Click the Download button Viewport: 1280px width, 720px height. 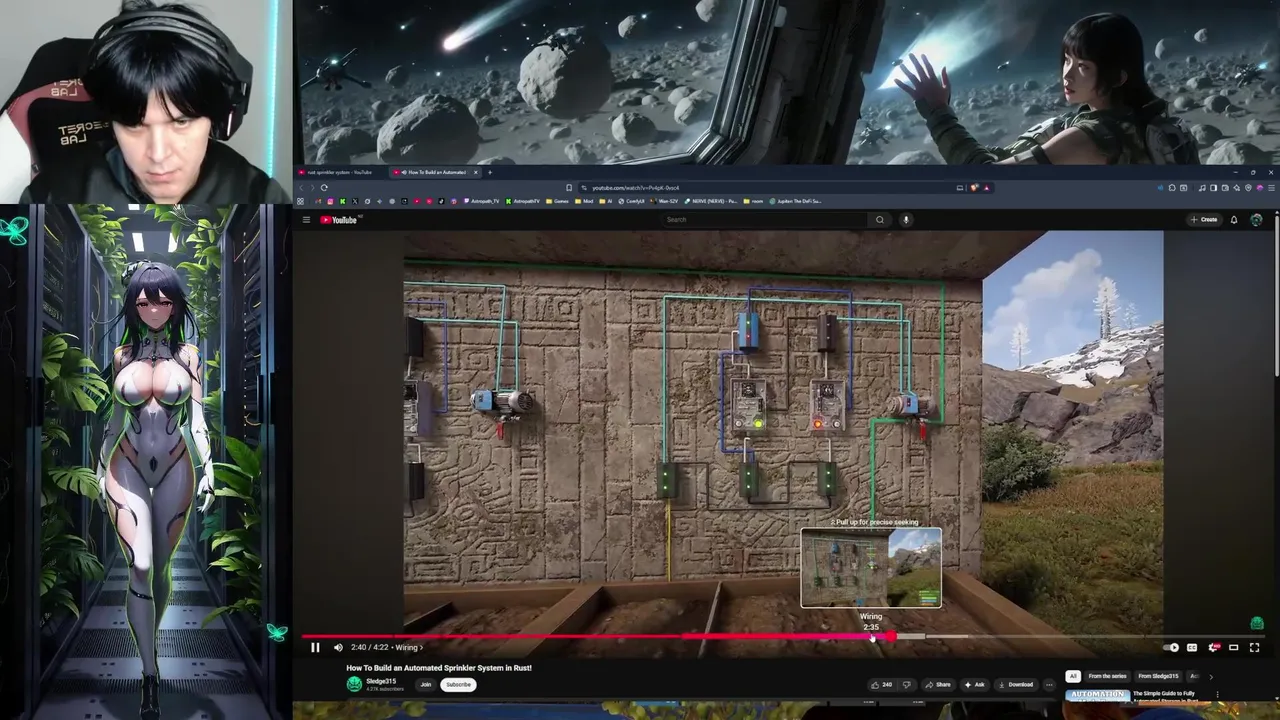point(1017,685)
